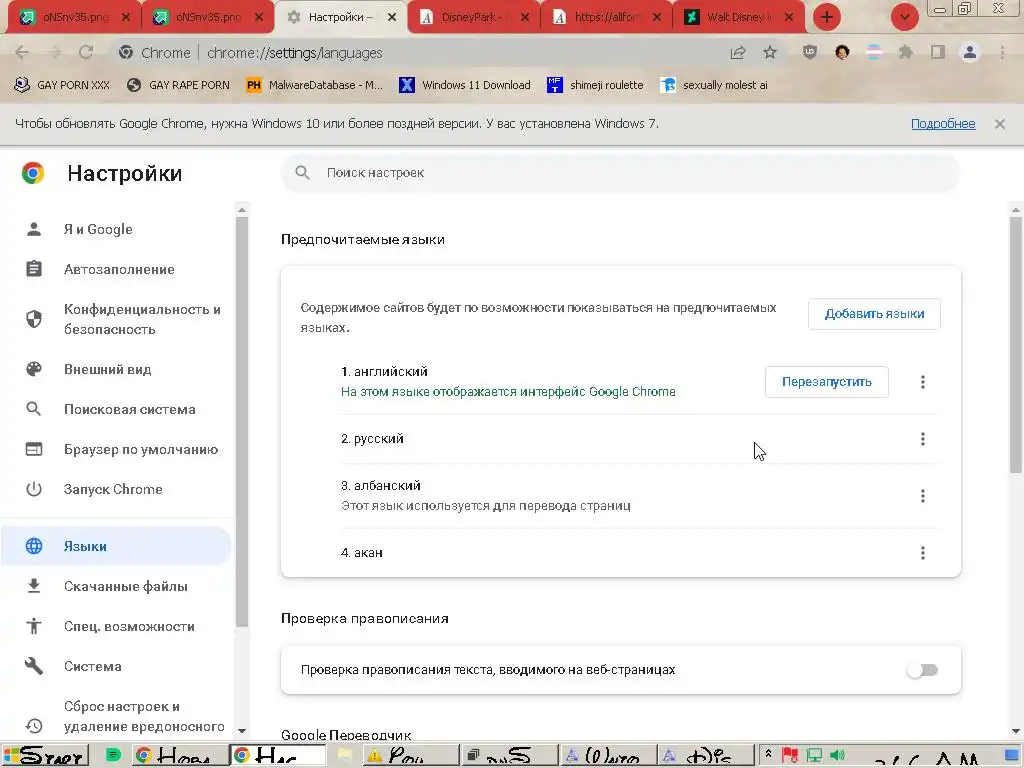This screenshot has width=1024, height=768.
Task: Reload the settings page
Action: click(x=86, y=52)
